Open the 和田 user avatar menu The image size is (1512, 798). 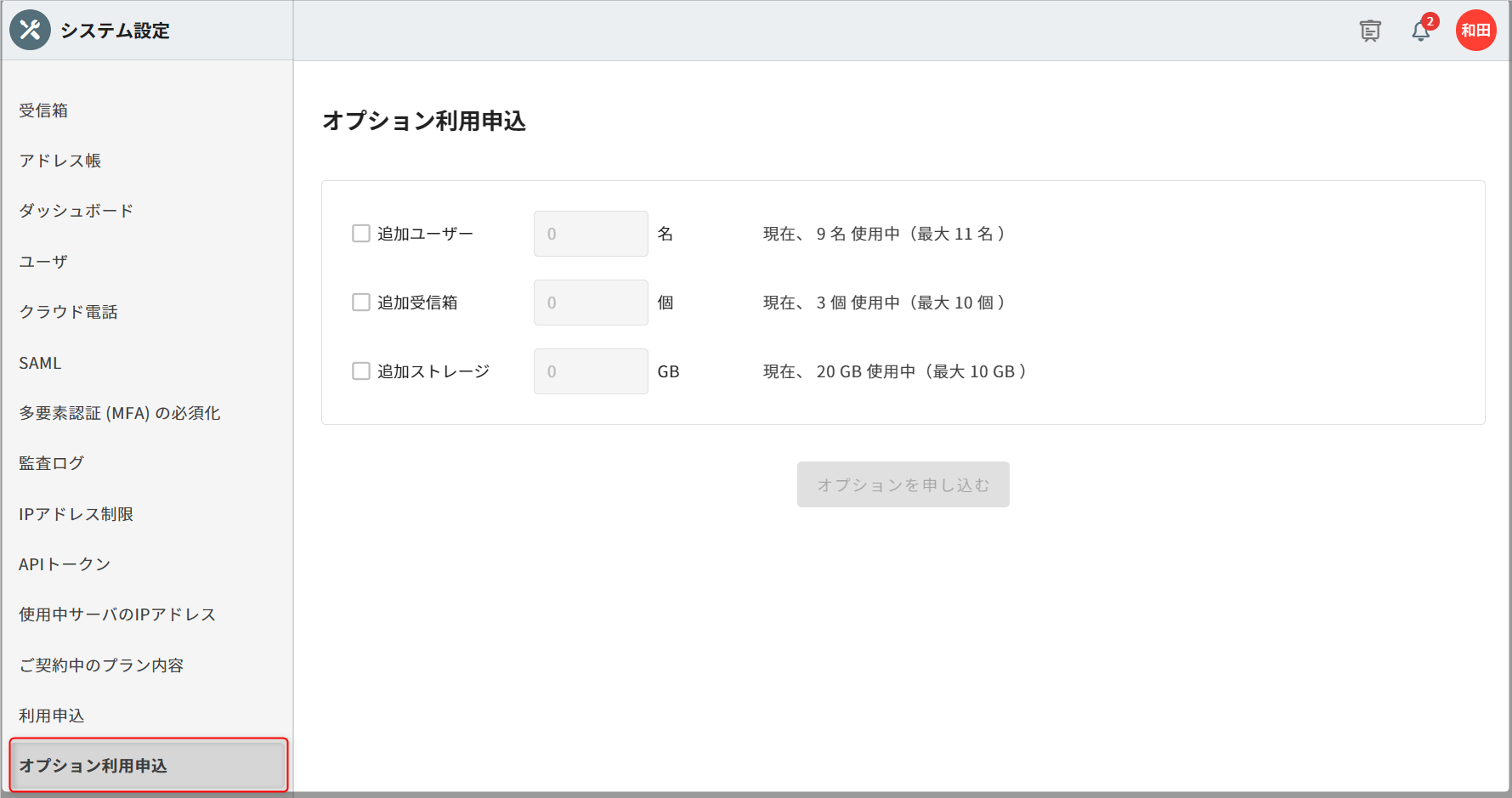tap(1475, 31)
